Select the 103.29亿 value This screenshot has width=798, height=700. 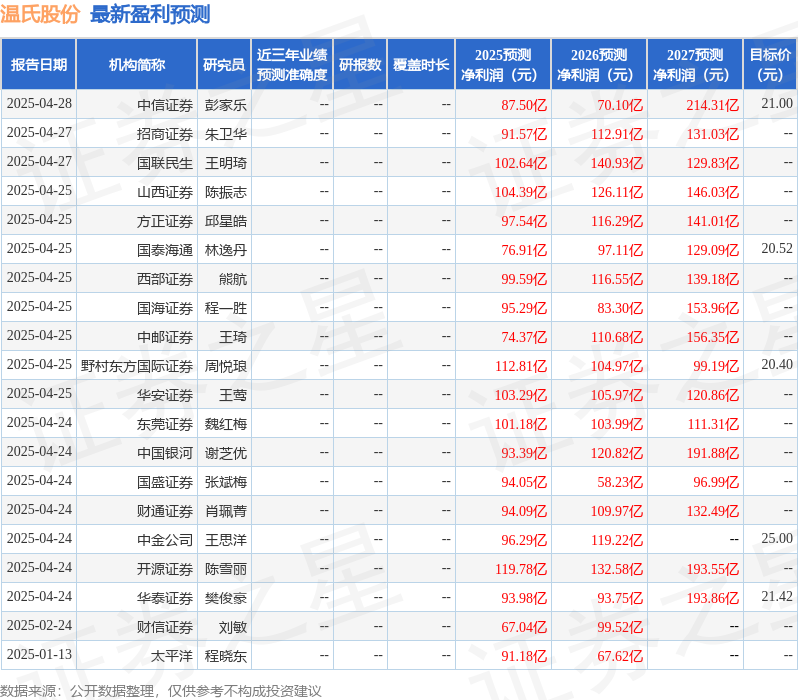(521, 395)
